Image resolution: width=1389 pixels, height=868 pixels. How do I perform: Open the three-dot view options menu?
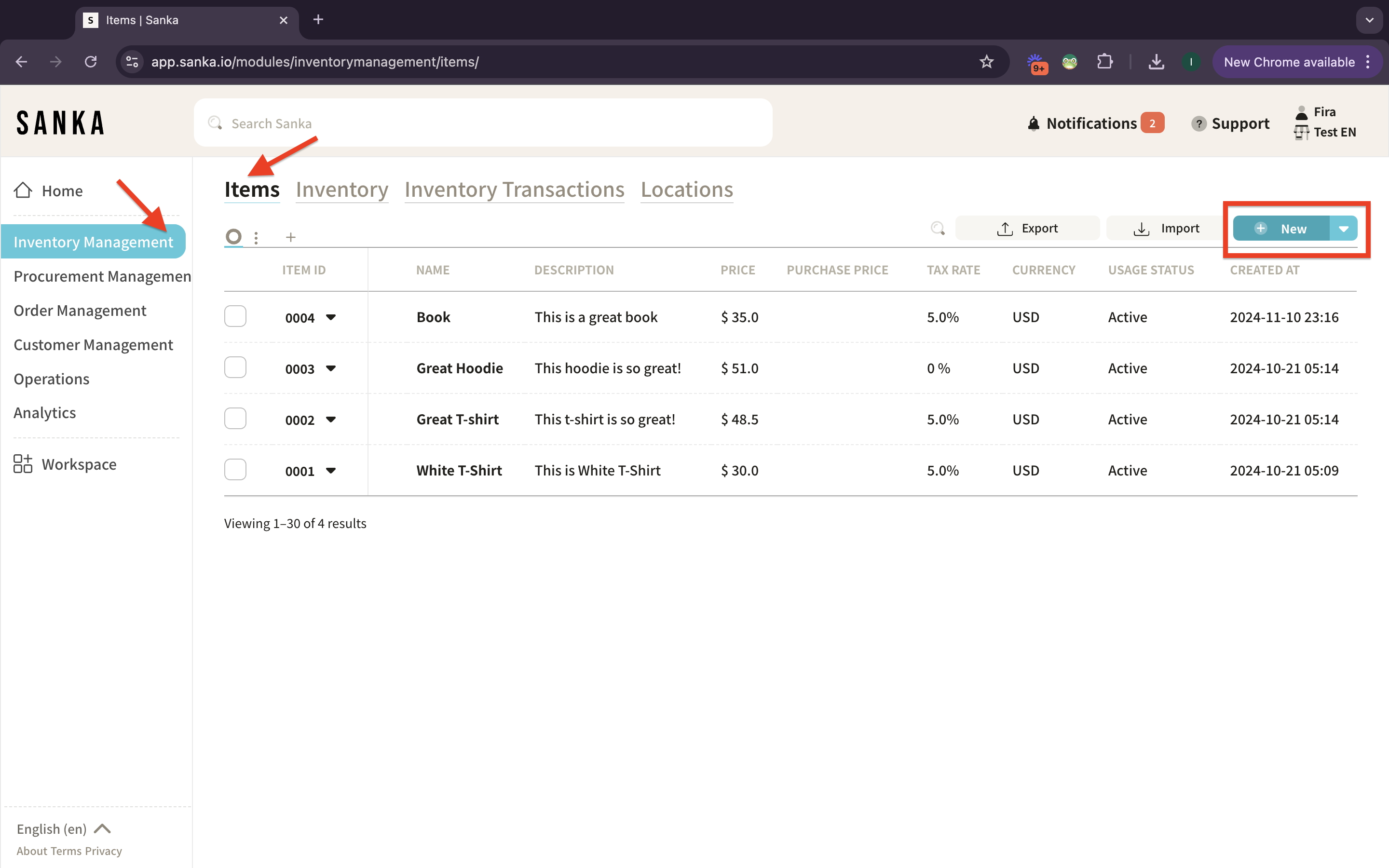tap(256, 237)
